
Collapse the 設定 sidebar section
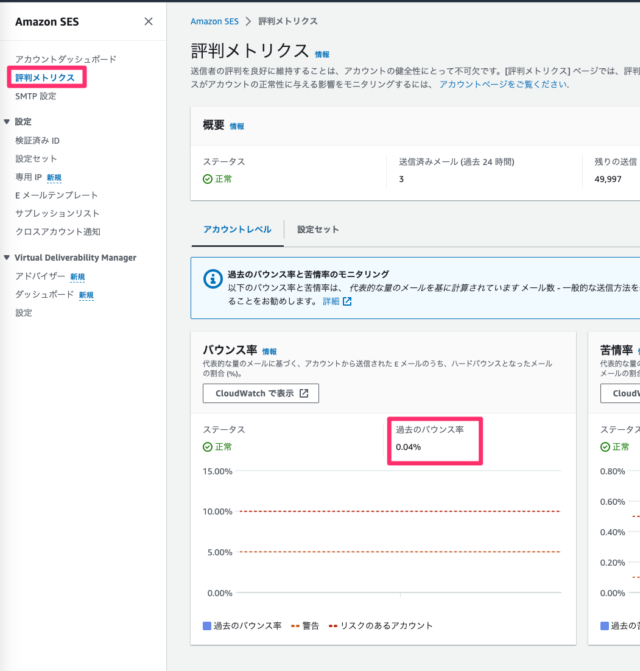click(7, 122)
